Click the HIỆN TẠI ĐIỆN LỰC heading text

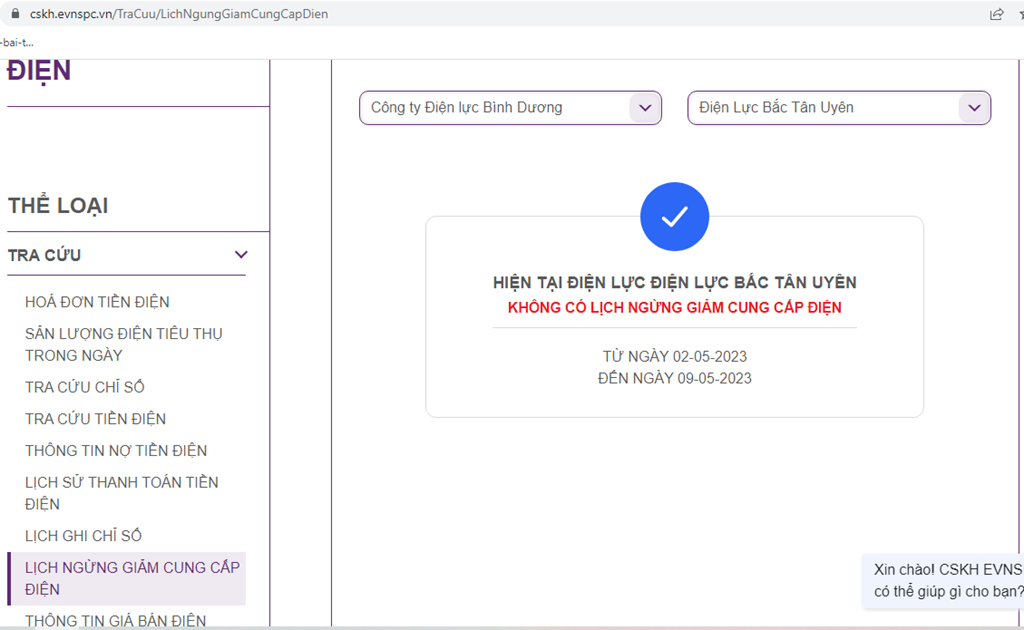[x=675, y=283]
